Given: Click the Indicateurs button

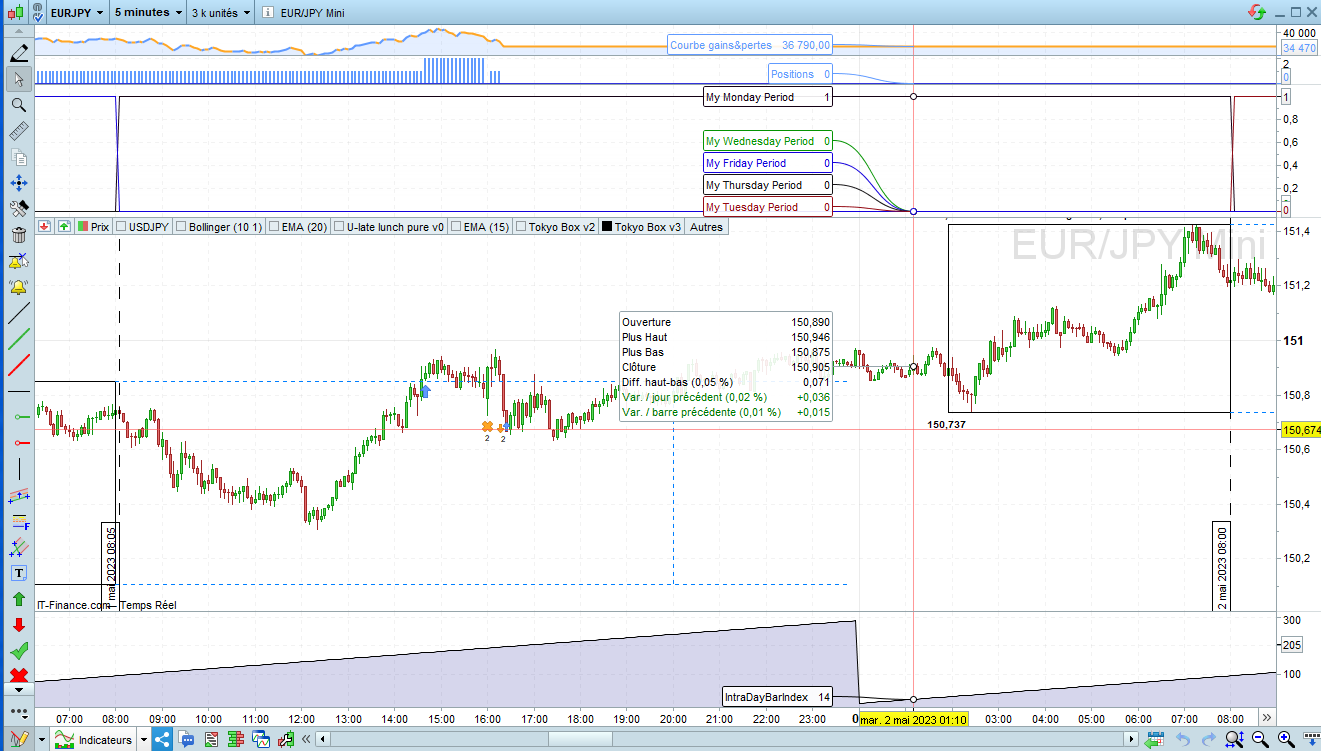Looking at the screenshot, I should pyautogui.click(x=94, y=740).
